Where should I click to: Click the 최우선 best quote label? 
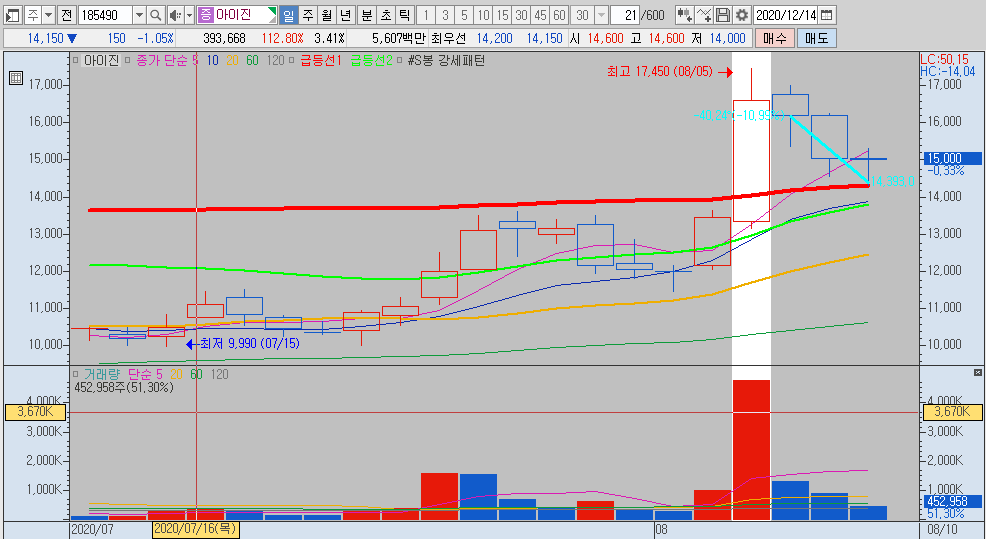pyautogui.click(x=448, y=38)
